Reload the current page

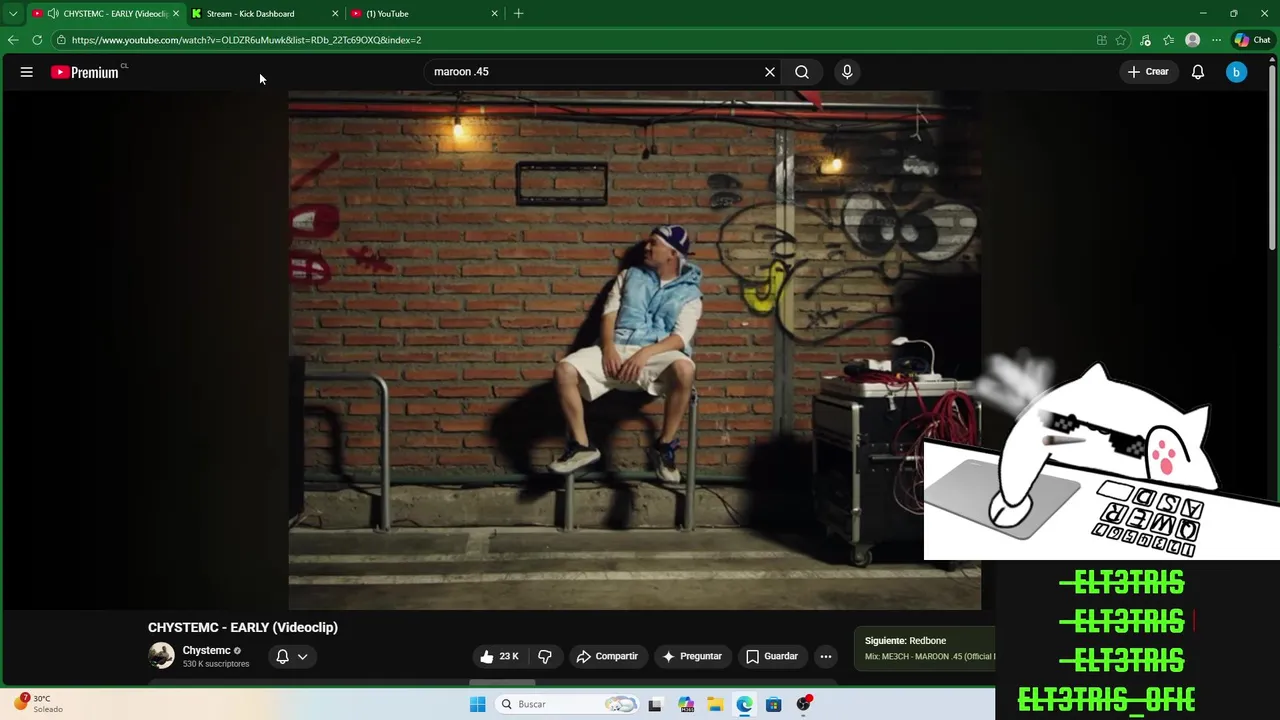(x=37, y=40)
